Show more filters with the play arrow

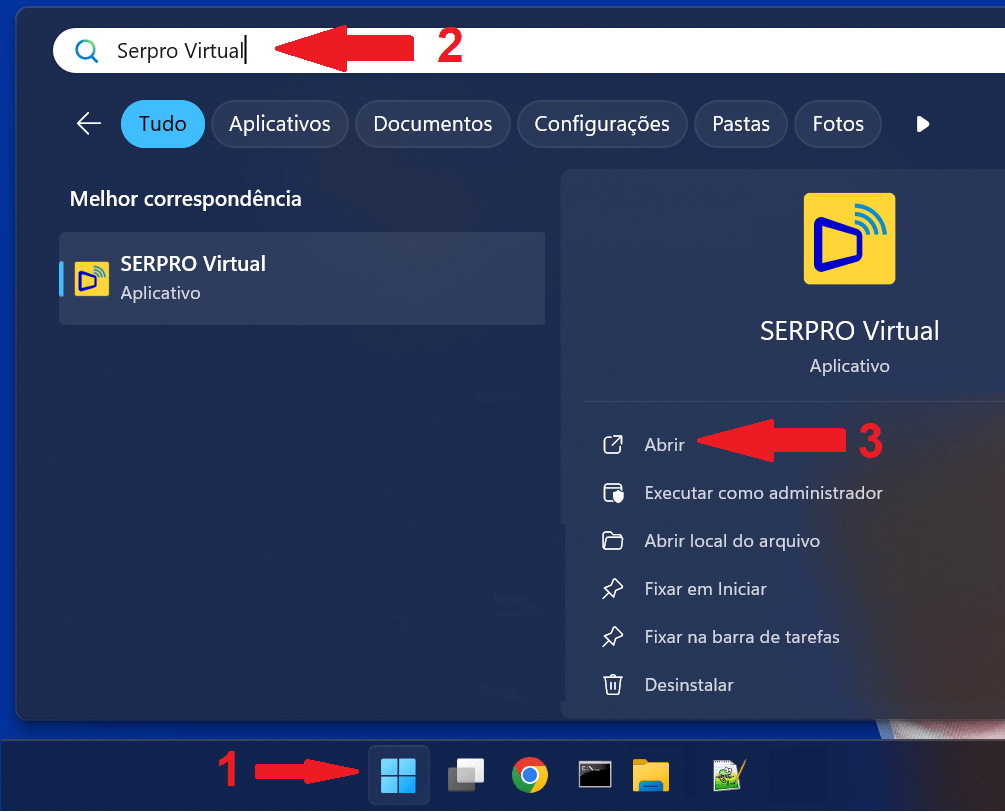pos(922,124)
